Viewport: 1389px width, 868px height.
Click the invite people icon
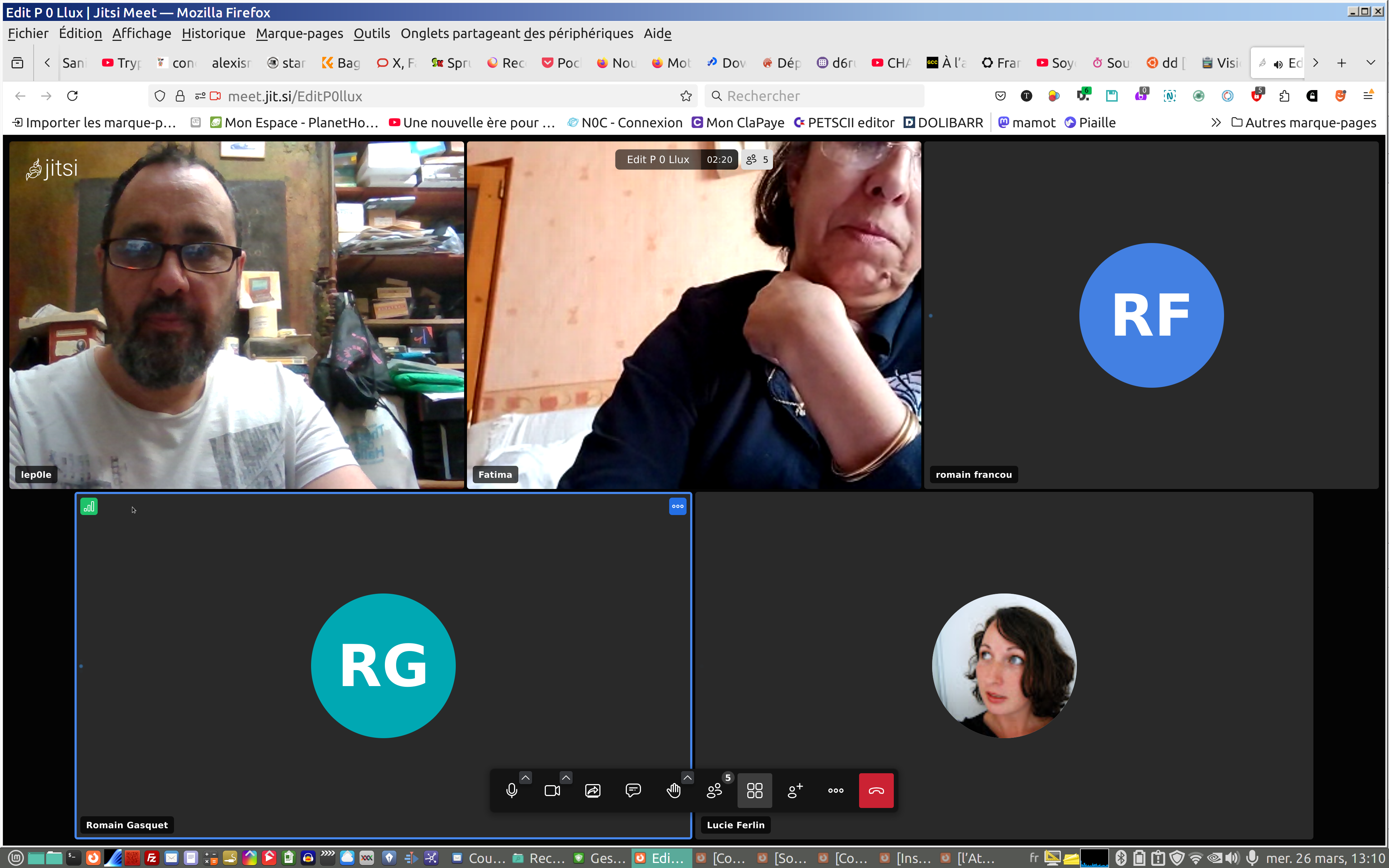pos(795,791)
